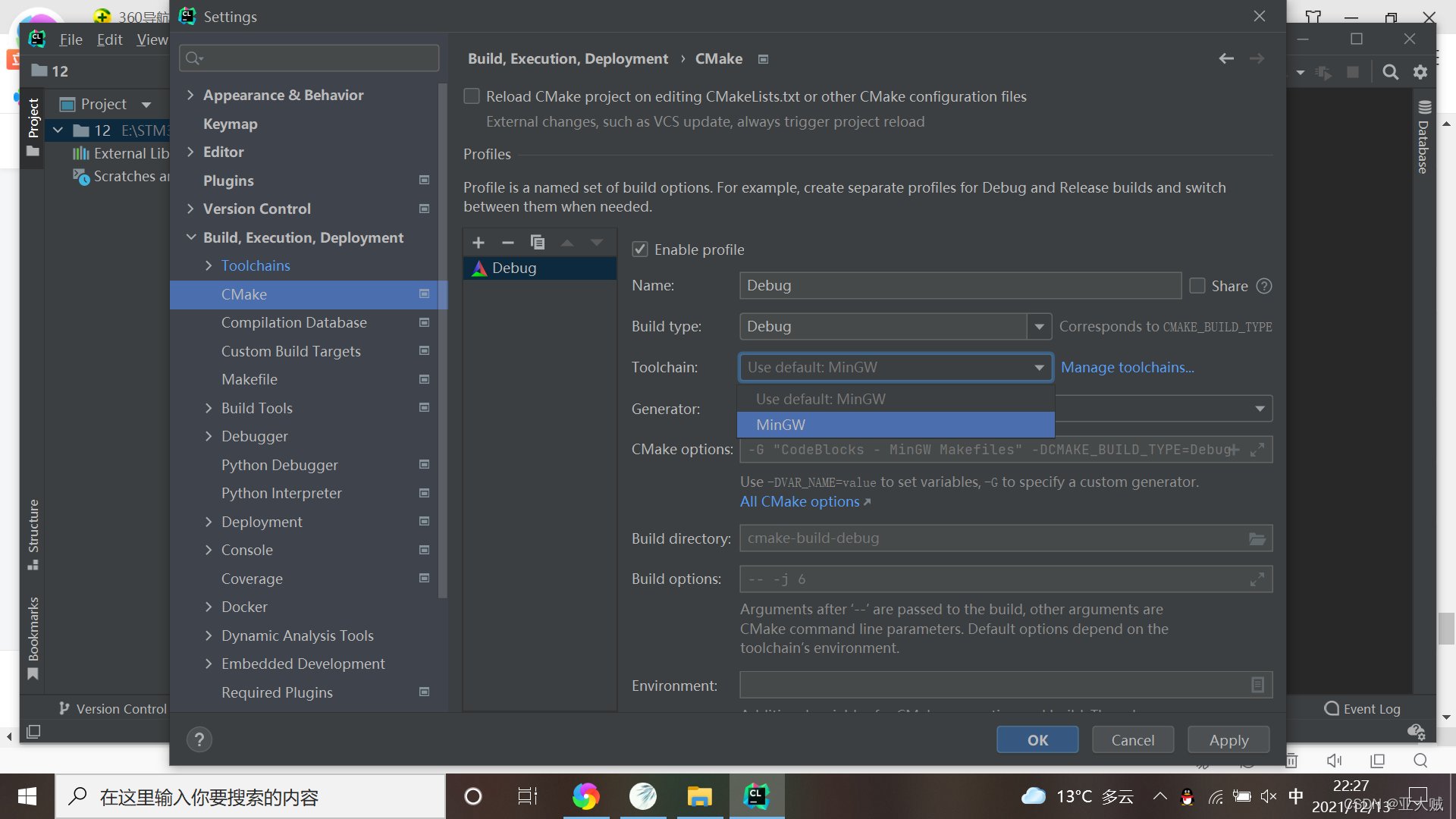Viewport: 1456px width, 819px height.
Task: Open the Share help icon
Action: coord(1264,286)
